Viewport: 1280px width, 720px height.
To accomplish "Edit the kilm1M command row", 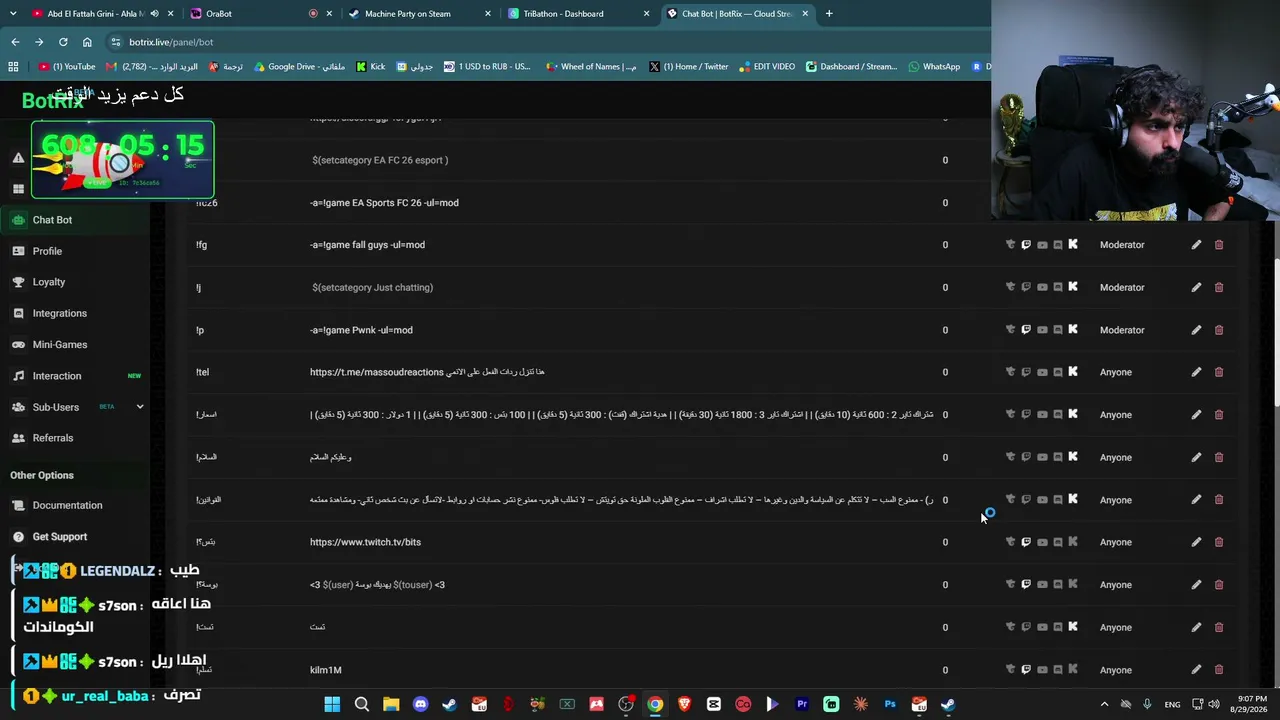I will 1196,670.
